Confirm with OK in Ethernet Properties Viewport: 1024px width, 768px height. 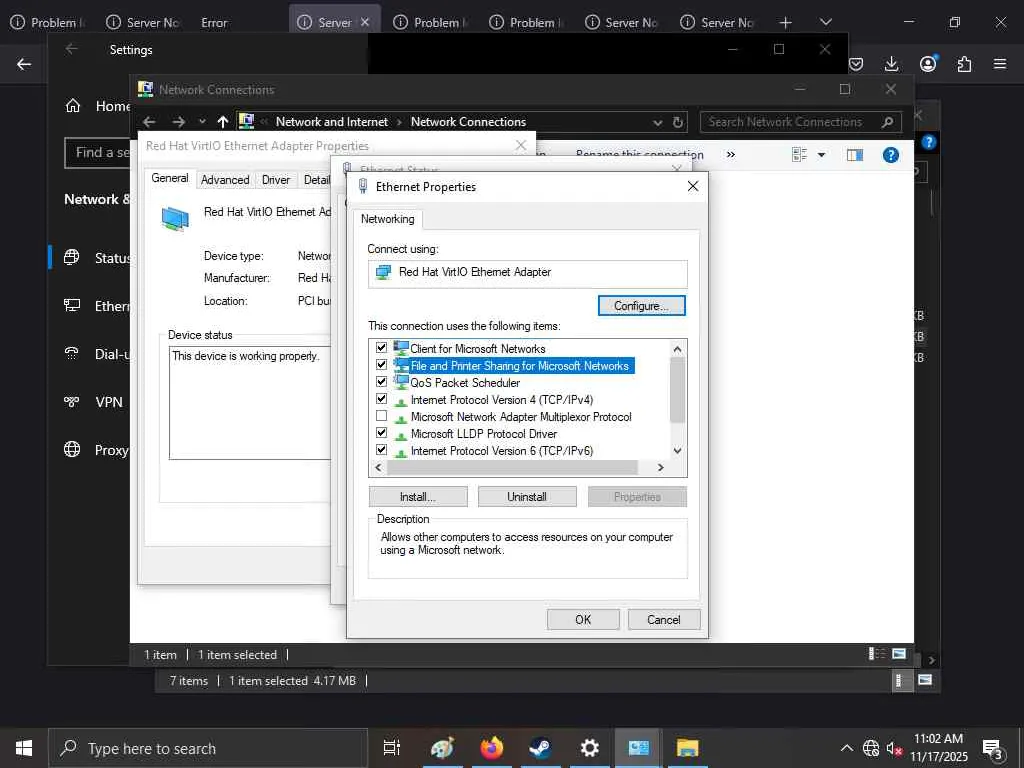(x=583, y=620)
